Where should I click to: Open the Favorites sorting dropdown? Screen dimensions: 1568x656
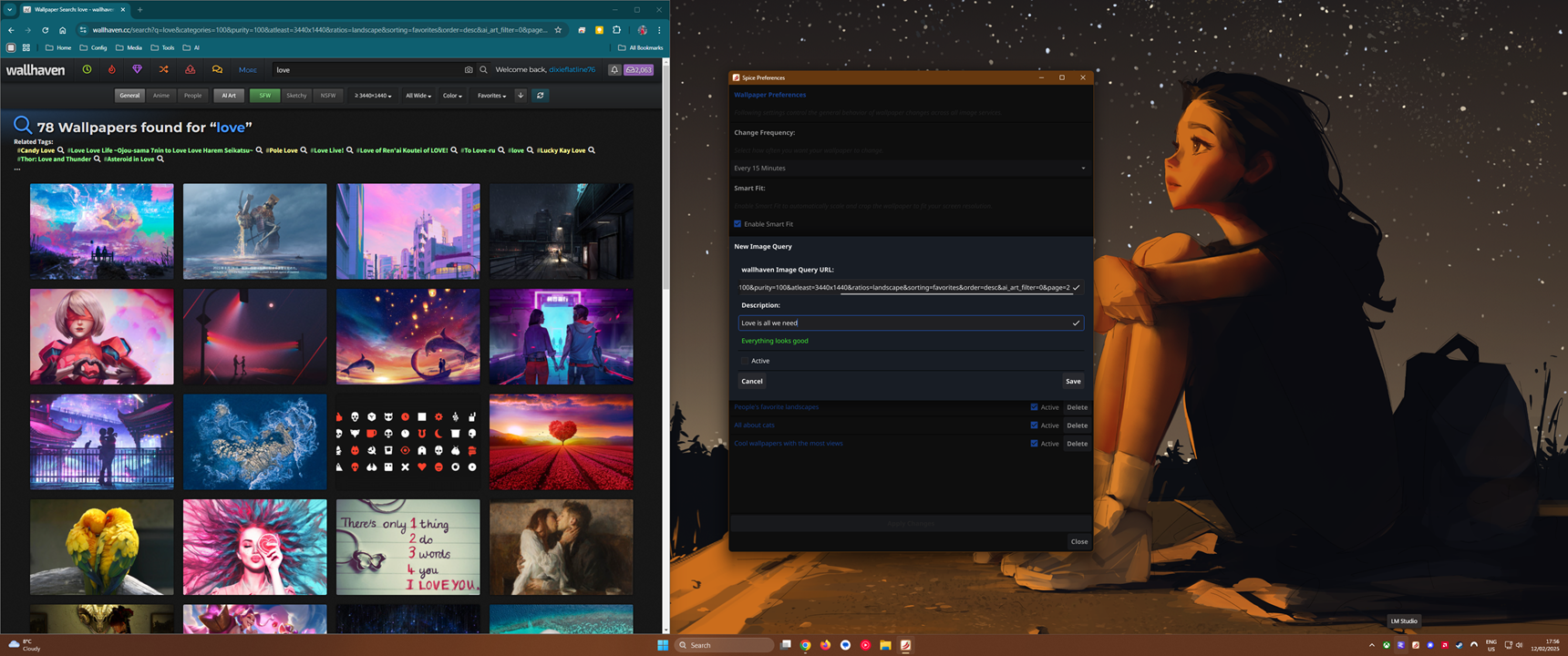click(492, 95)
